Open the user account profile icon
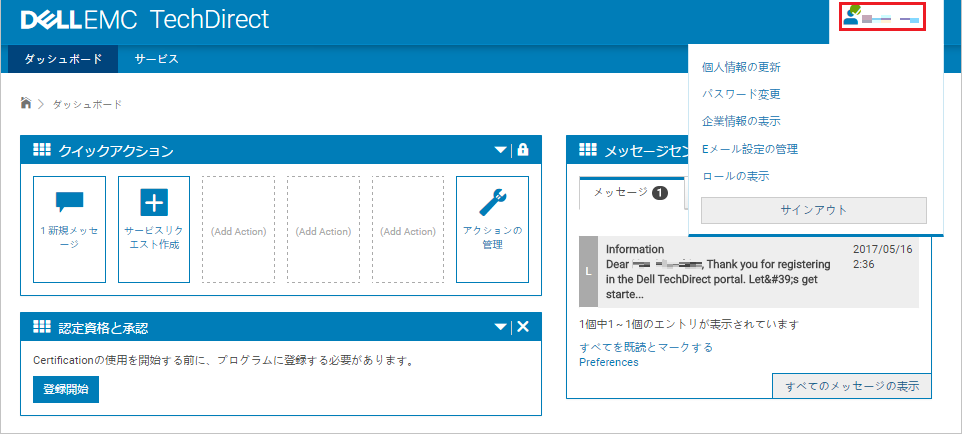This screenshot has height=434, width=962. 852,15
